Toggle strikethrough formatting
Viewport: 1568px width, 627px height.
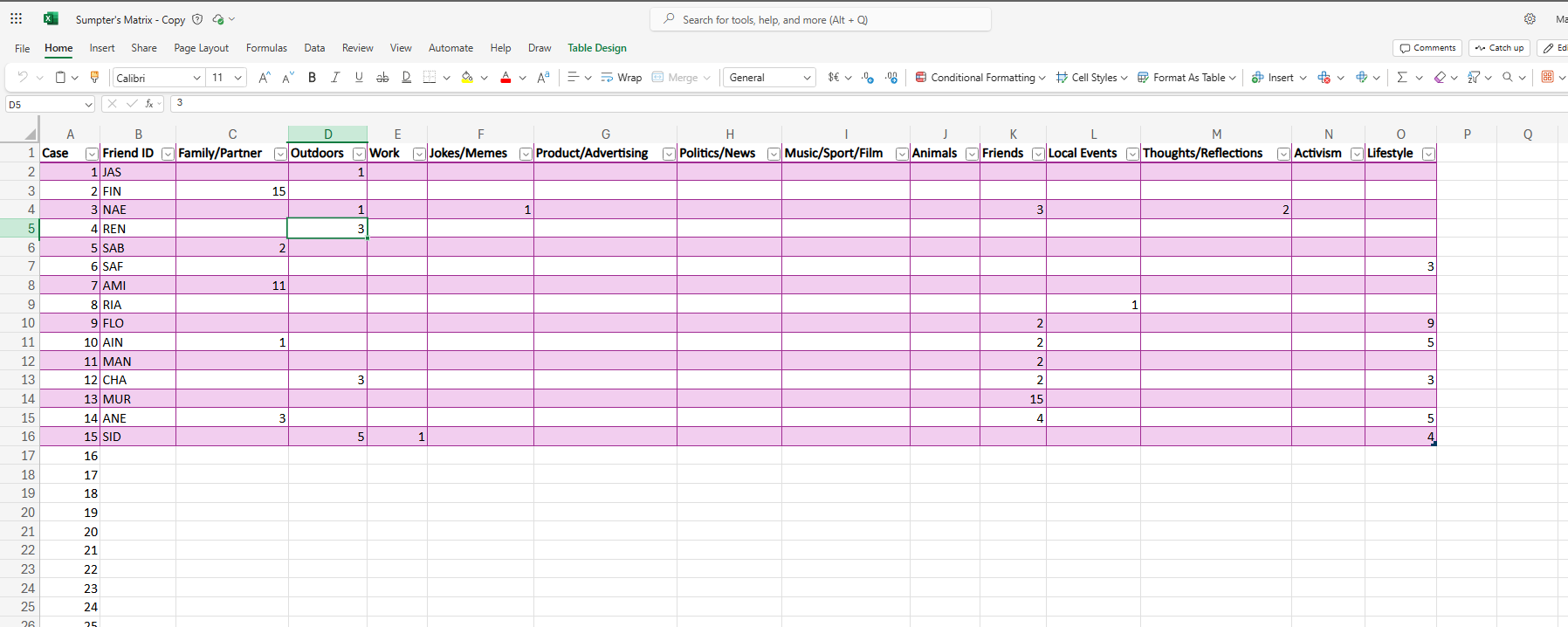click(x=382, y=78)
